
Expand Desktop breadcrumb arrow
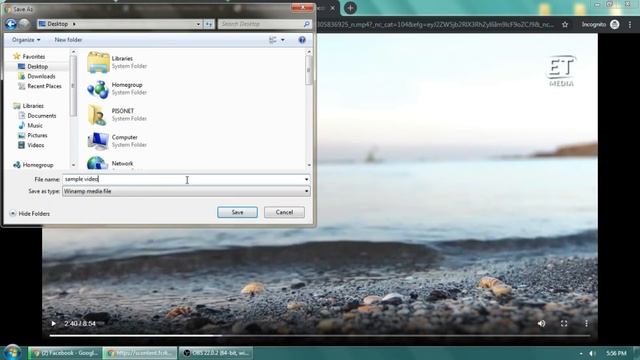pos(74,24)
